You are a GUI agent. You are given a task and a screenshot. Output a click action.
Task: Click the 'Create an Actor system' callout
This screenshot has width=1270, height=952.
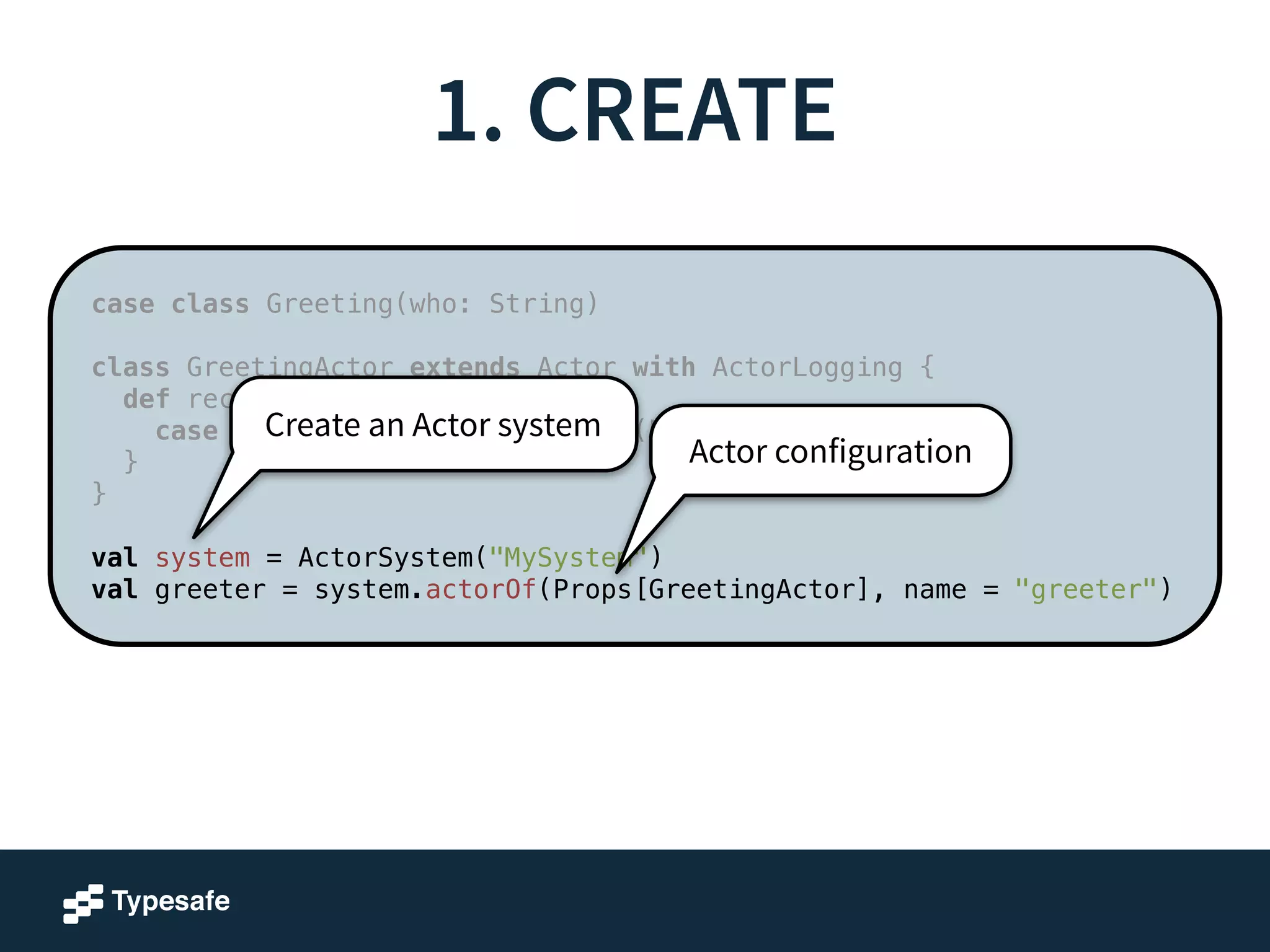click(x=433, y=425)
